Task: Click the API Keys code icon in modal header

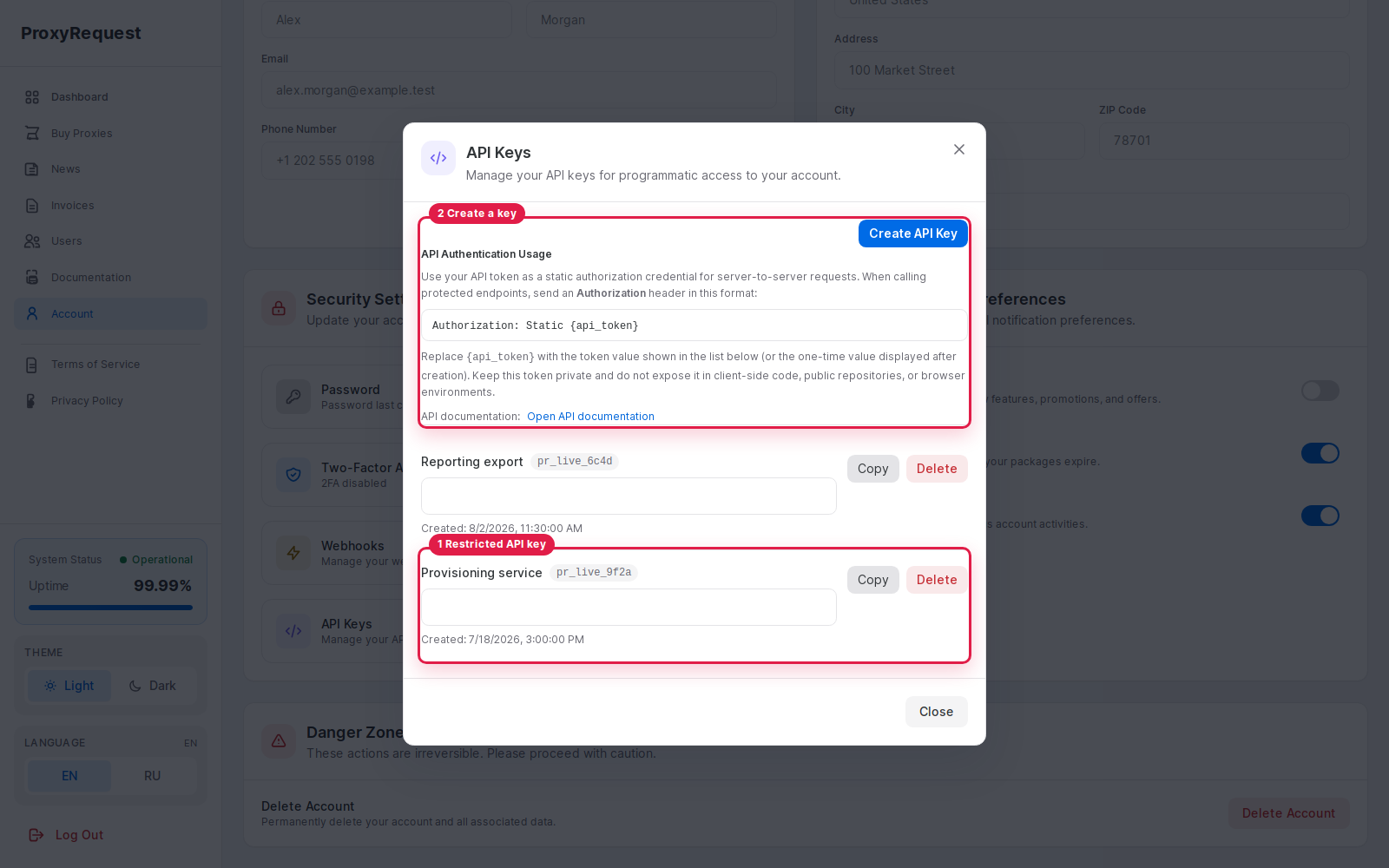Action: pos(438,158)
